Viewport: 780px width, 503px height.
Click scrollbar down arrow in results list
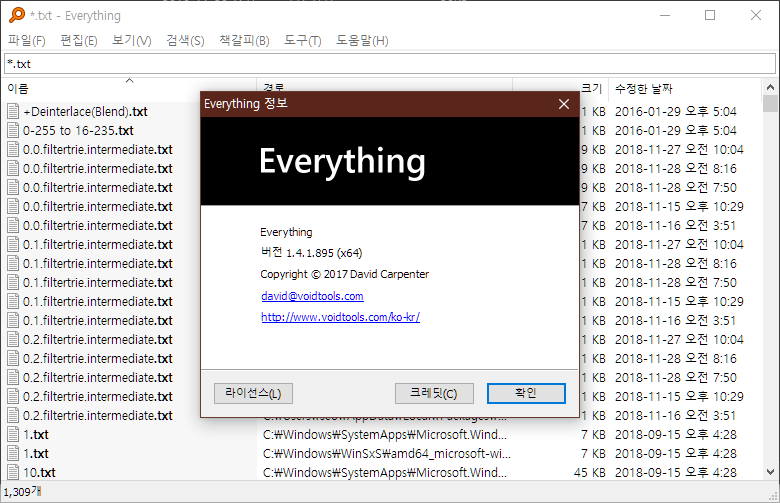770,472
